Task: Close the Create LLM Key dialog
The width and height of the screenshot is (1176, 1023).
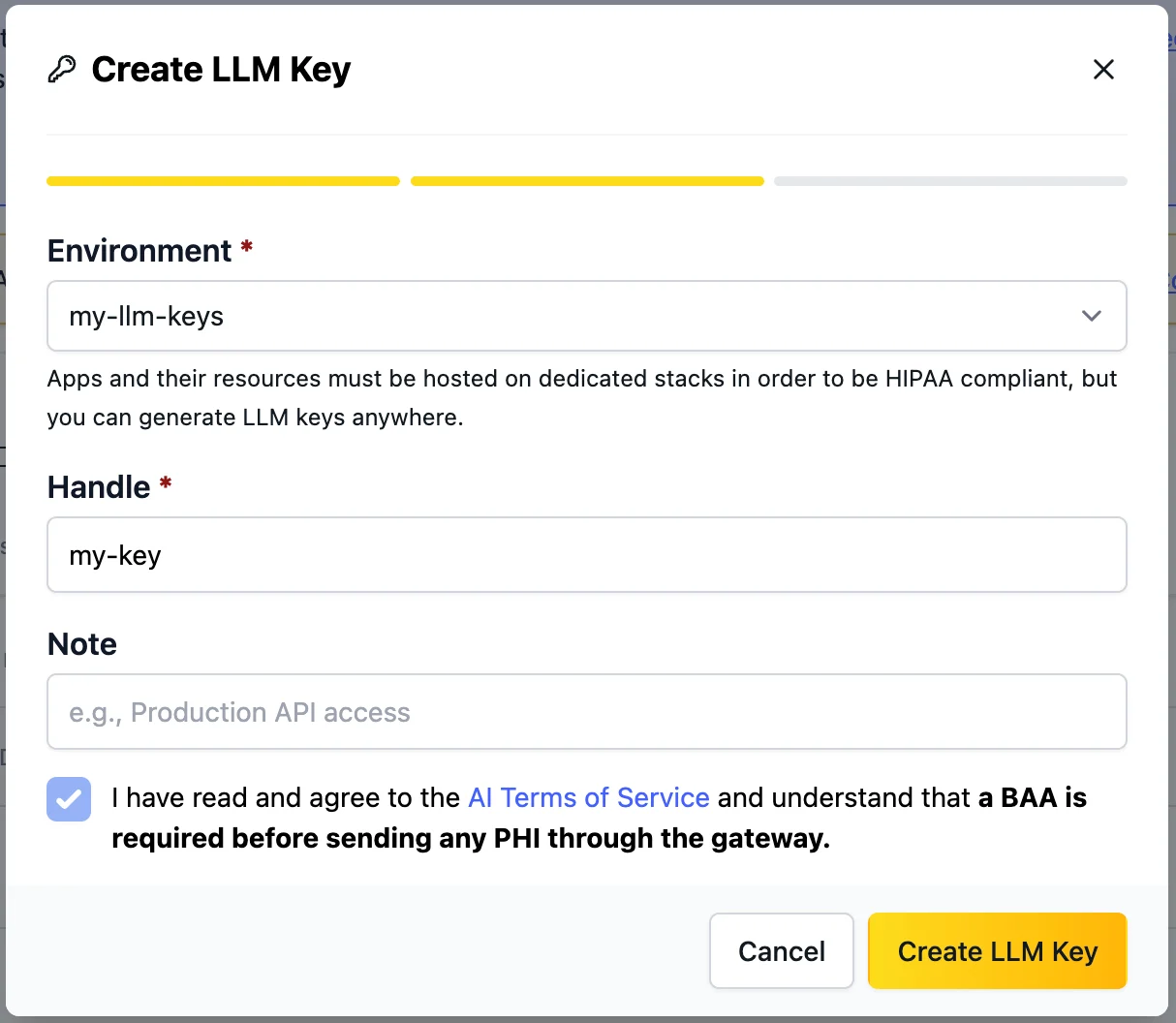Action: (1103, 70)
